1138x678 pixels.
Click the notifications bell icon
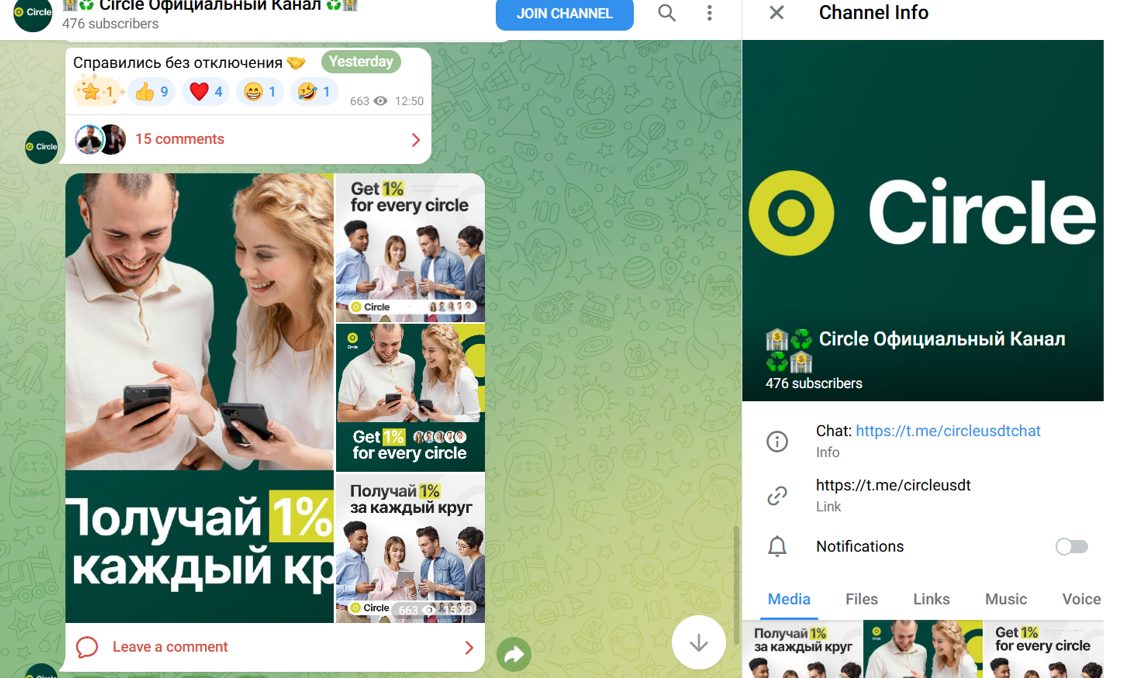point(777,547)
